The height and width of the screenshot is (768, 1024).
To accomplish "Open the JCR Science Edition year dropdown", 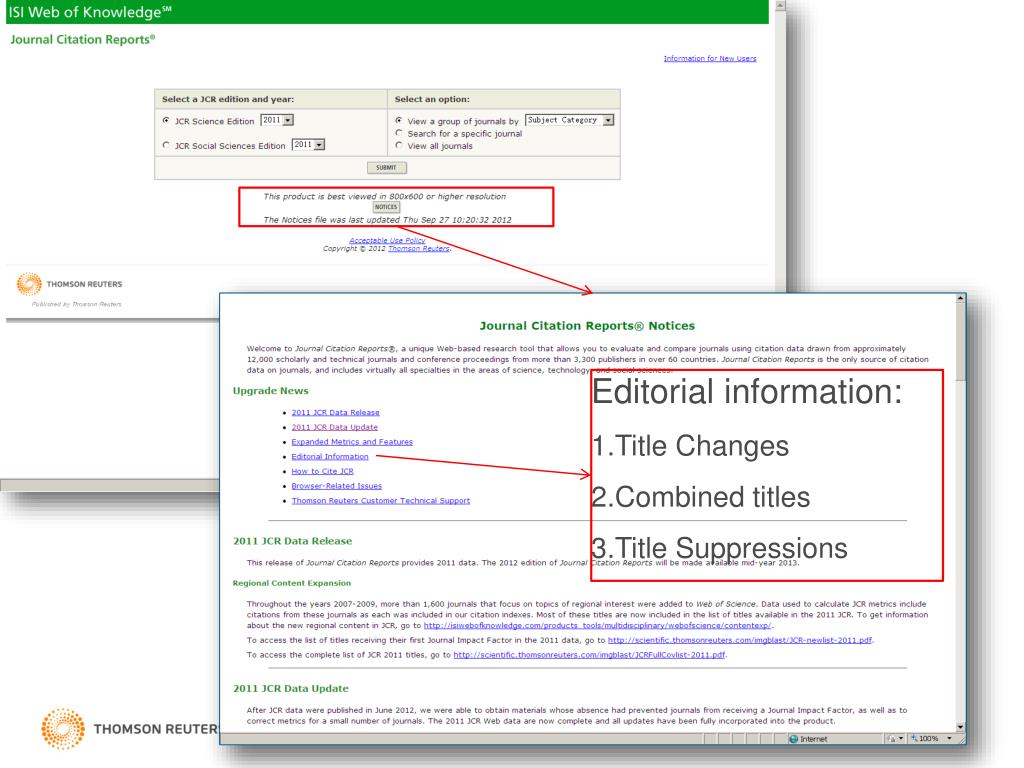I will (277, 120).
